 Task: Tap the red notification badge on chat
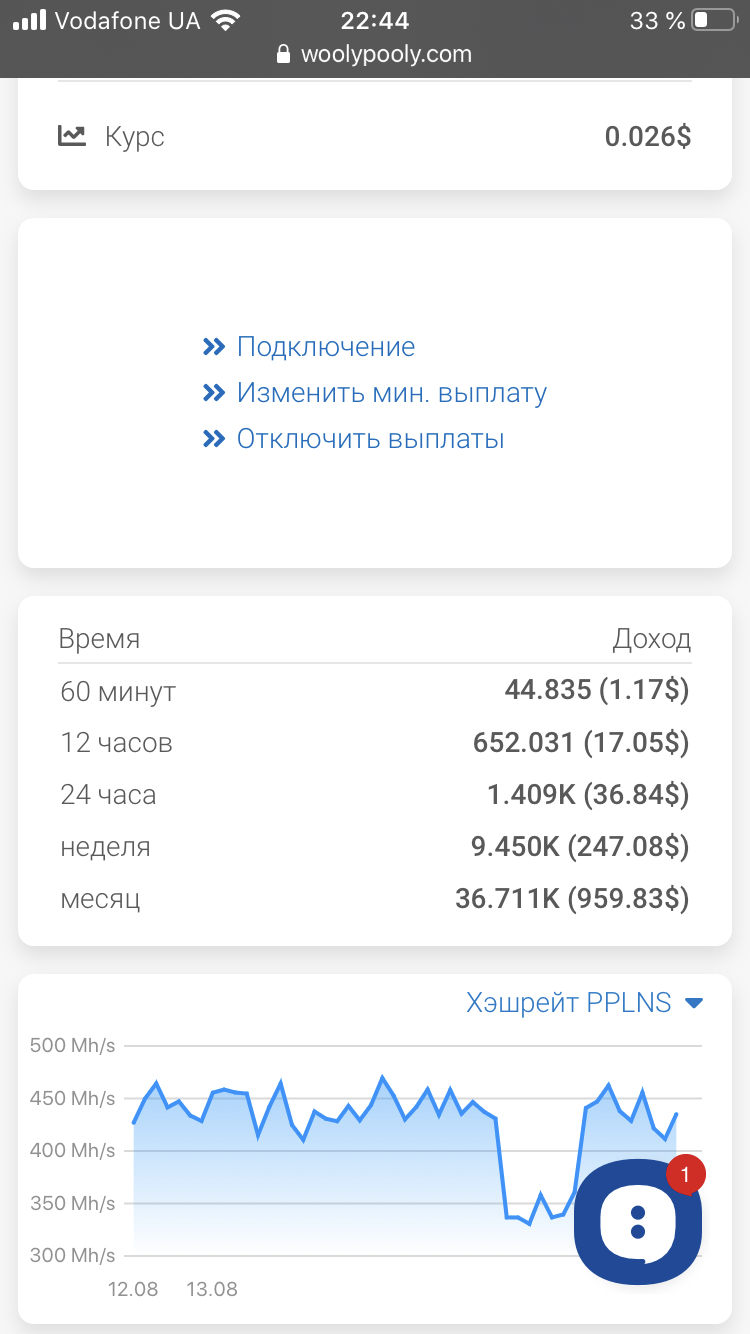pos(685,1175)
